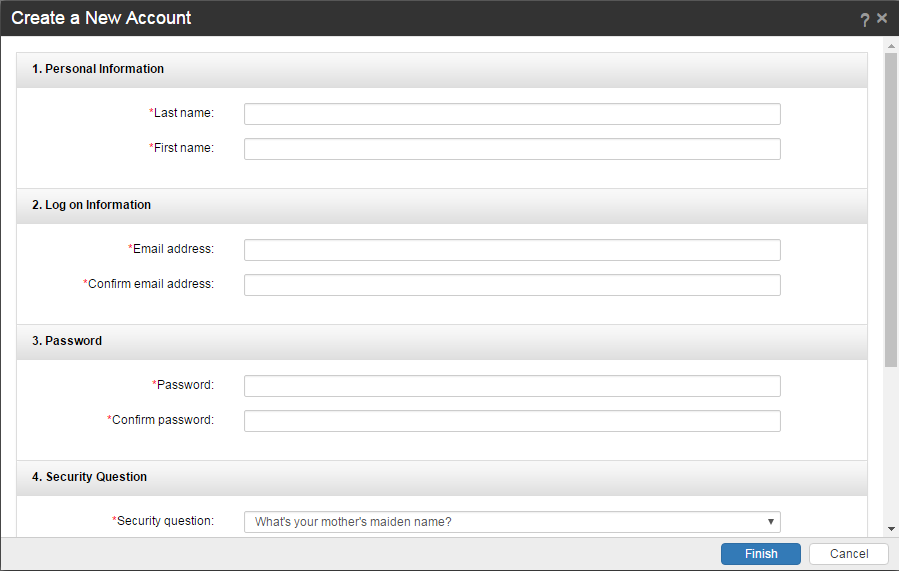Focus the Last name input field

512,114
